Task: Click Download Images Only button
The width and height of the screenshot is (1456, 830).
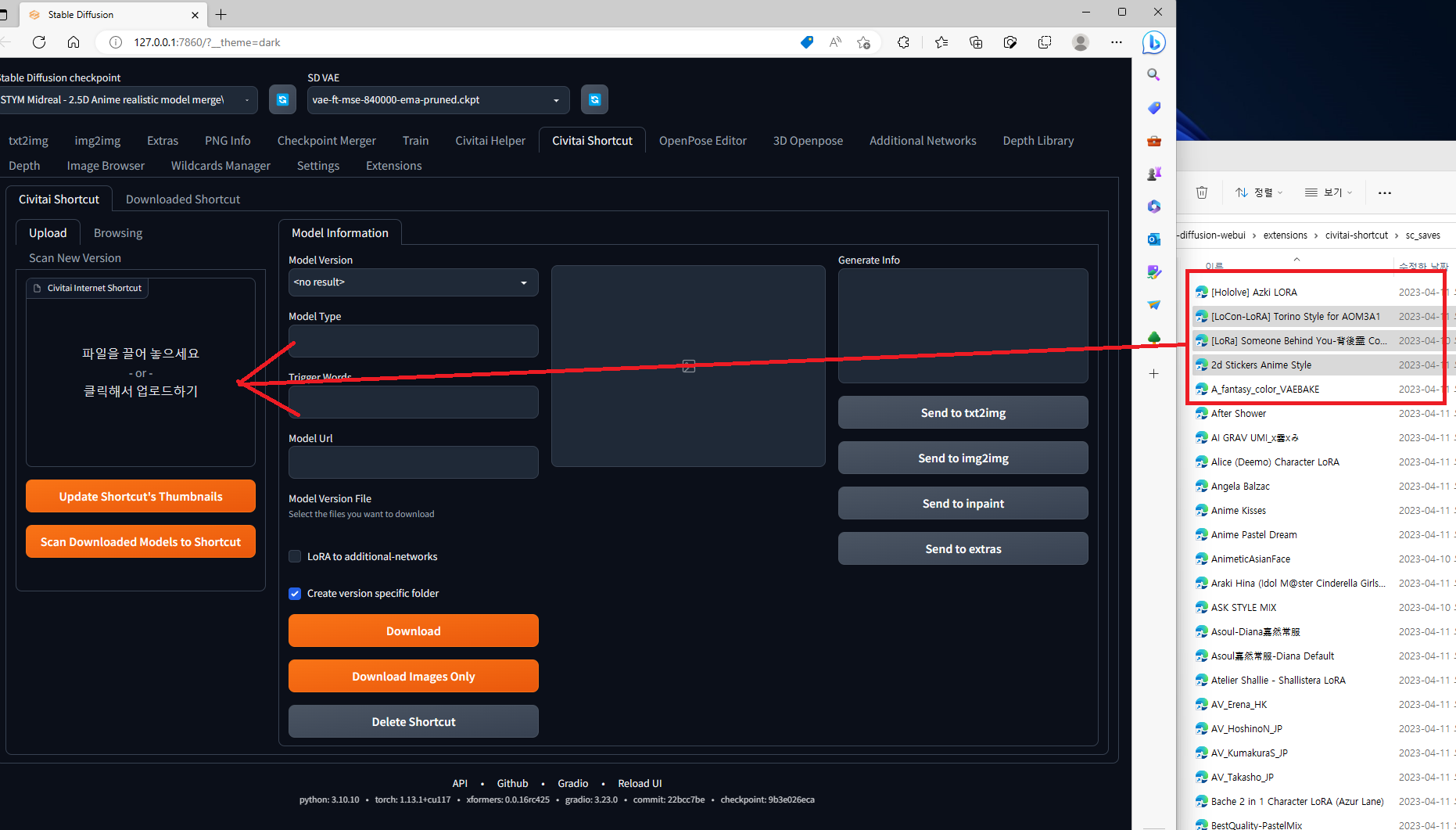Action: [x=413, y=676]
